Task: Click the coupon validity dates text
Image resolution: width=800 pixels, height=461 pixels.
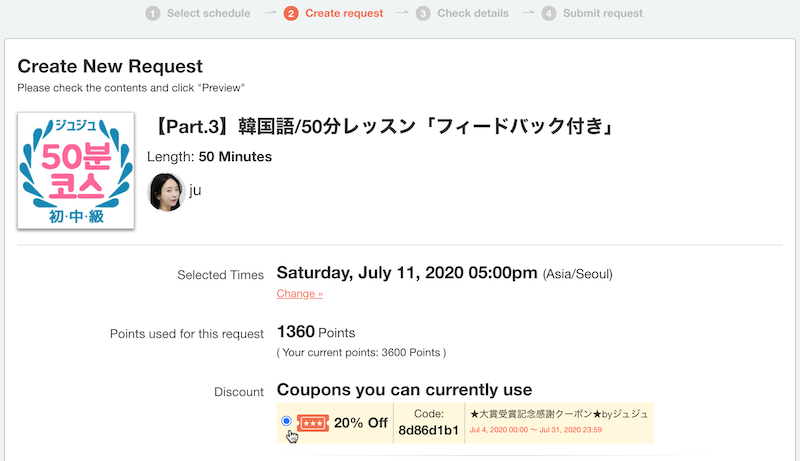Action: coord(536,430)
